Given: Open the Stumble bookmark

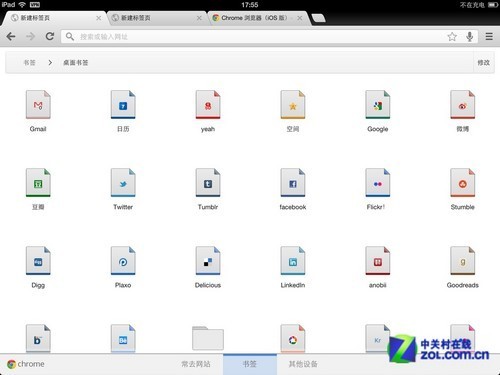Looking at the screenshot, I should click(463, 188).
